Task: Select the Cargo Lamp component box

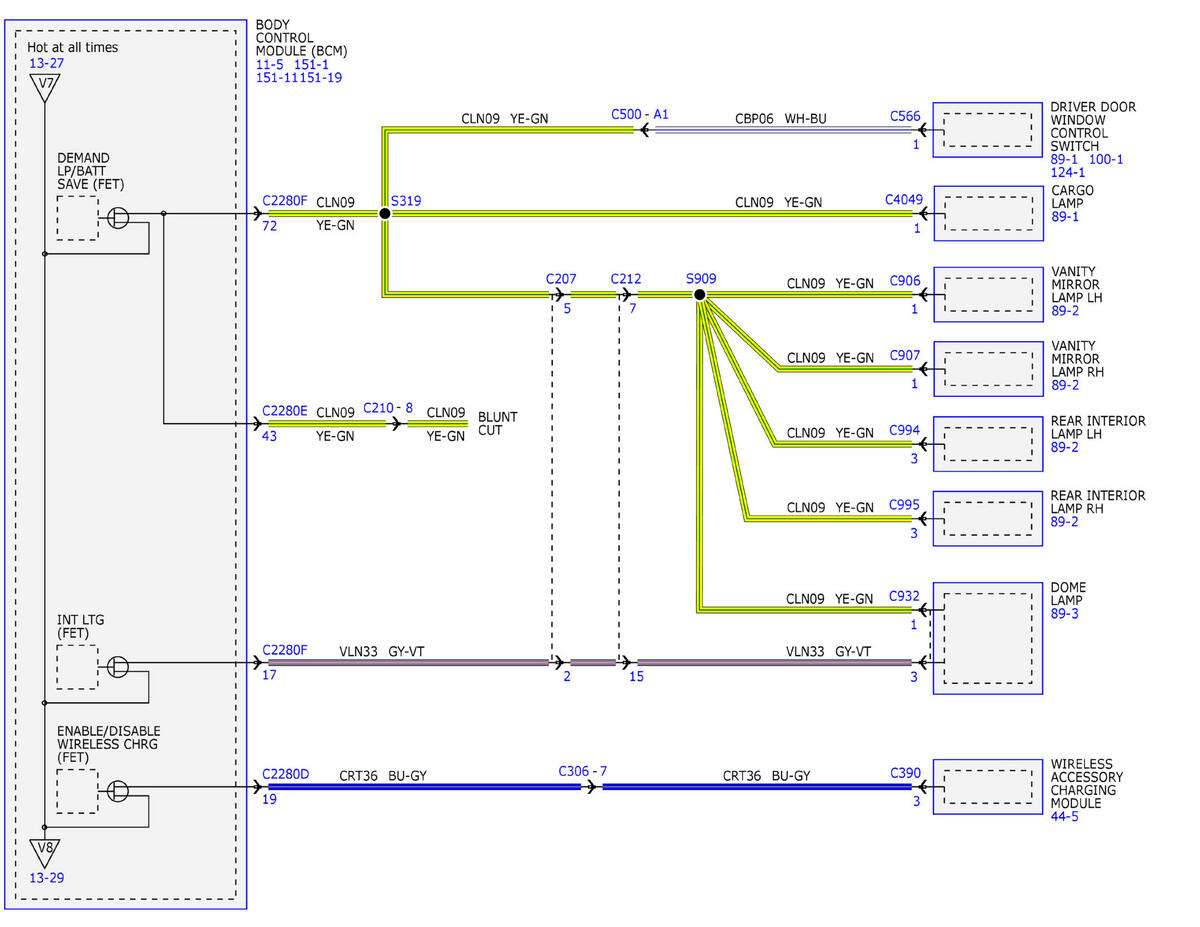Action: [988, 213]
